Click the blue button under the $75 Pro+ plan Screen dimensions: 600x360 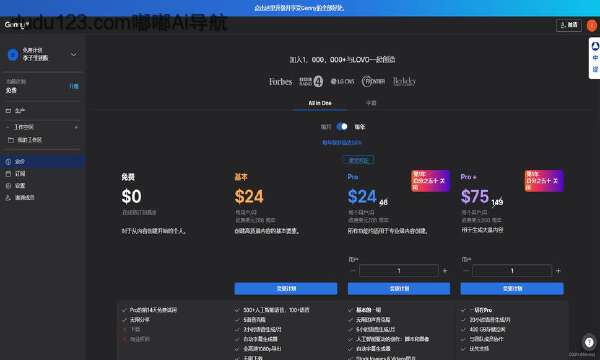pyautogui.click(x=512, y=289)
